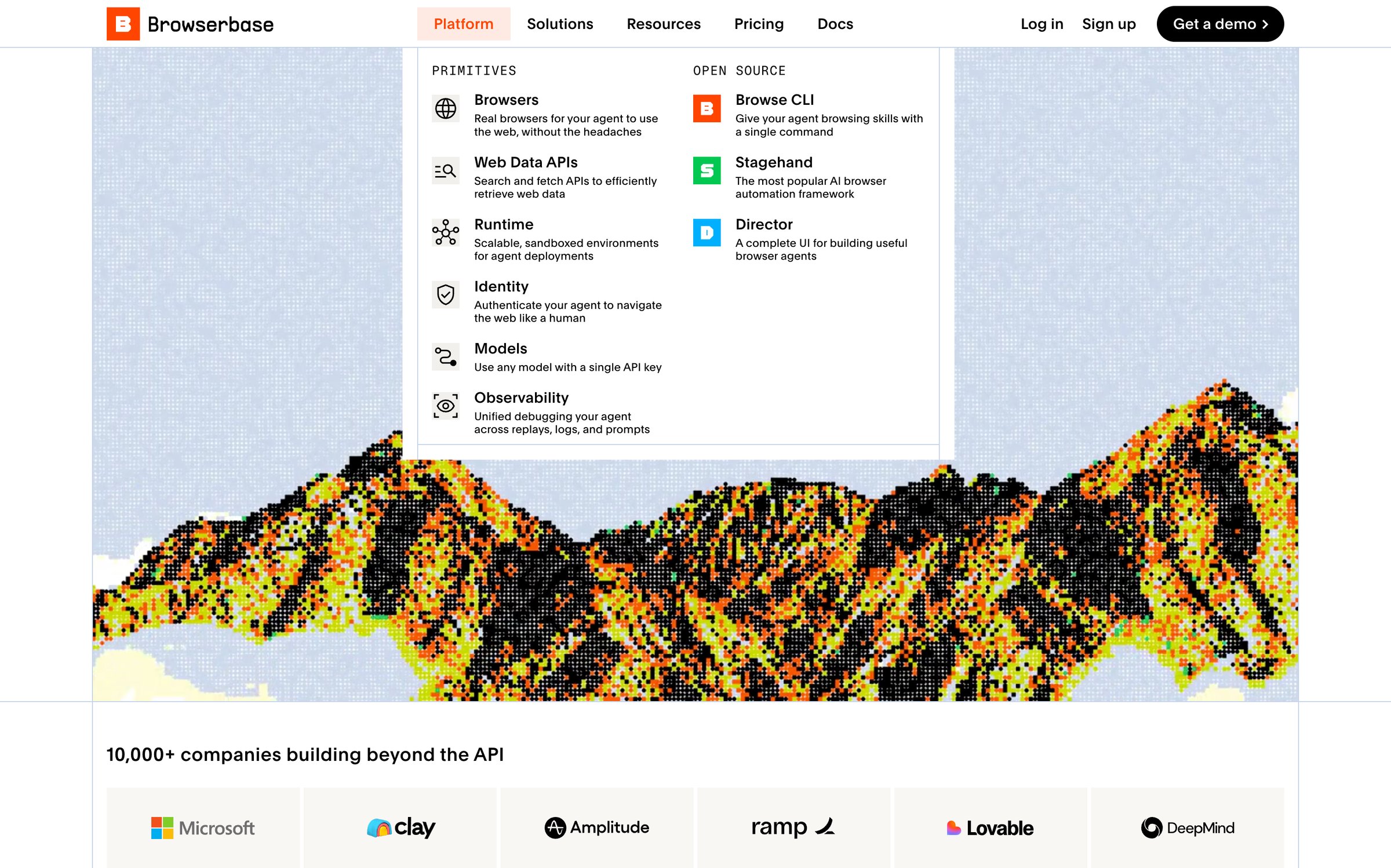Open the Browse CLI title
Viewport: 1391px width, 868px height.
[774, 100]
